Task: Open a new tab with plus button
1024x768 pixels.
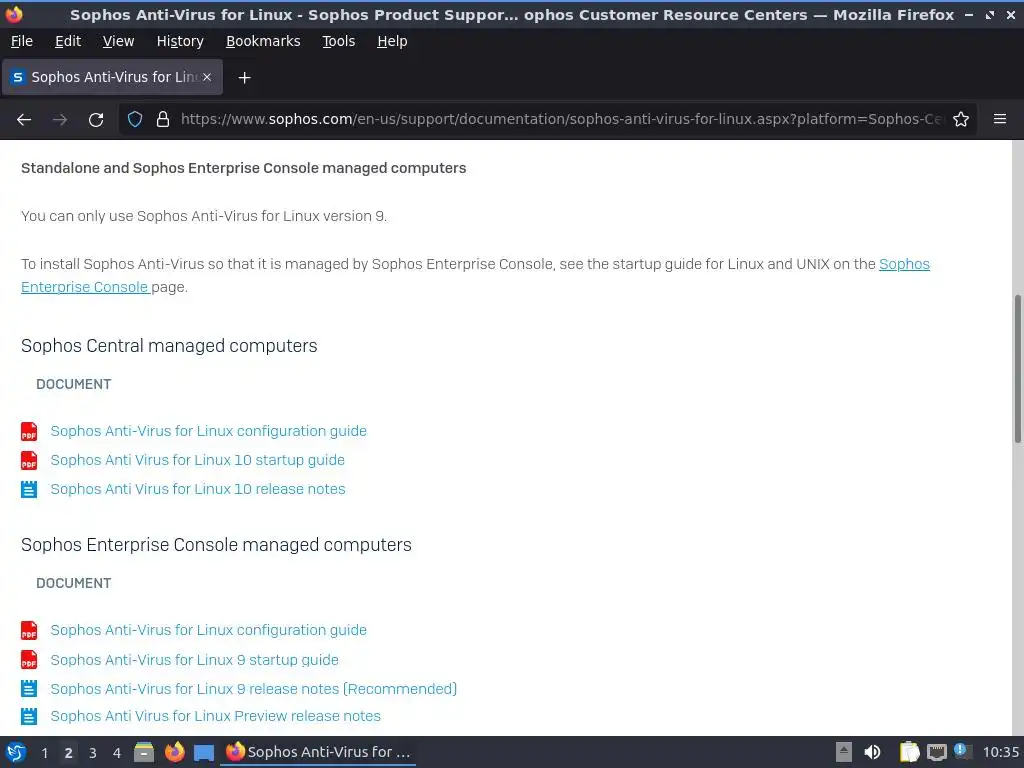Action: pyautogui.click(x=244, y=78)
